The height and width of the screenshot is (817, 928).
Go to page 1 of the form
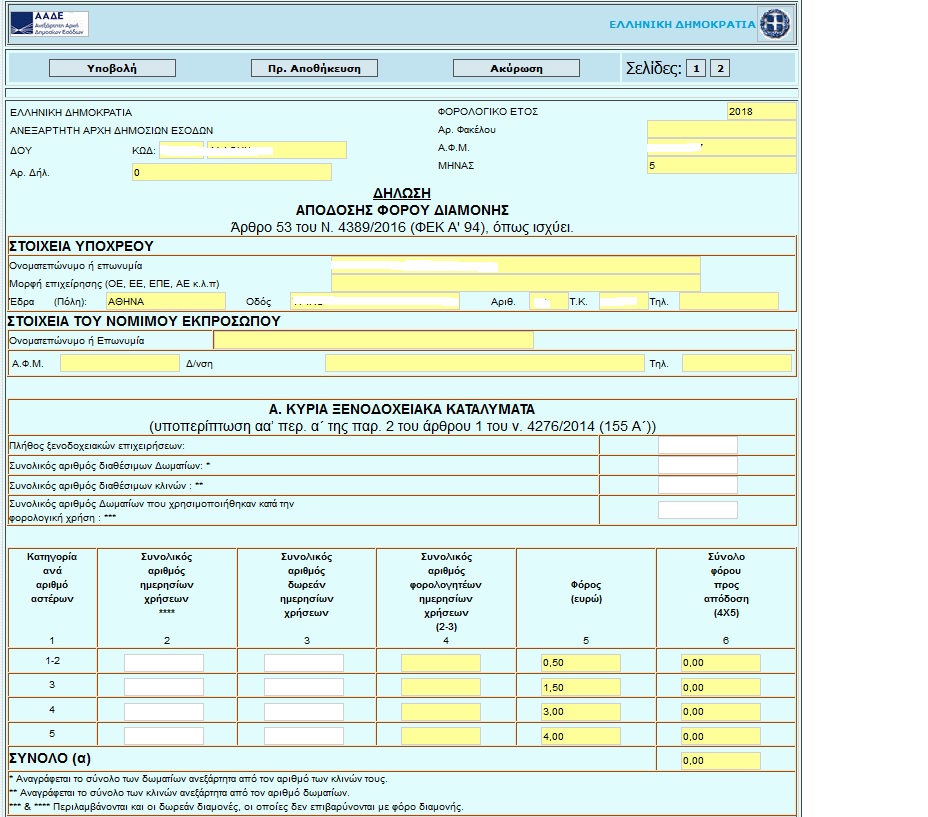[x=696, y=68]
